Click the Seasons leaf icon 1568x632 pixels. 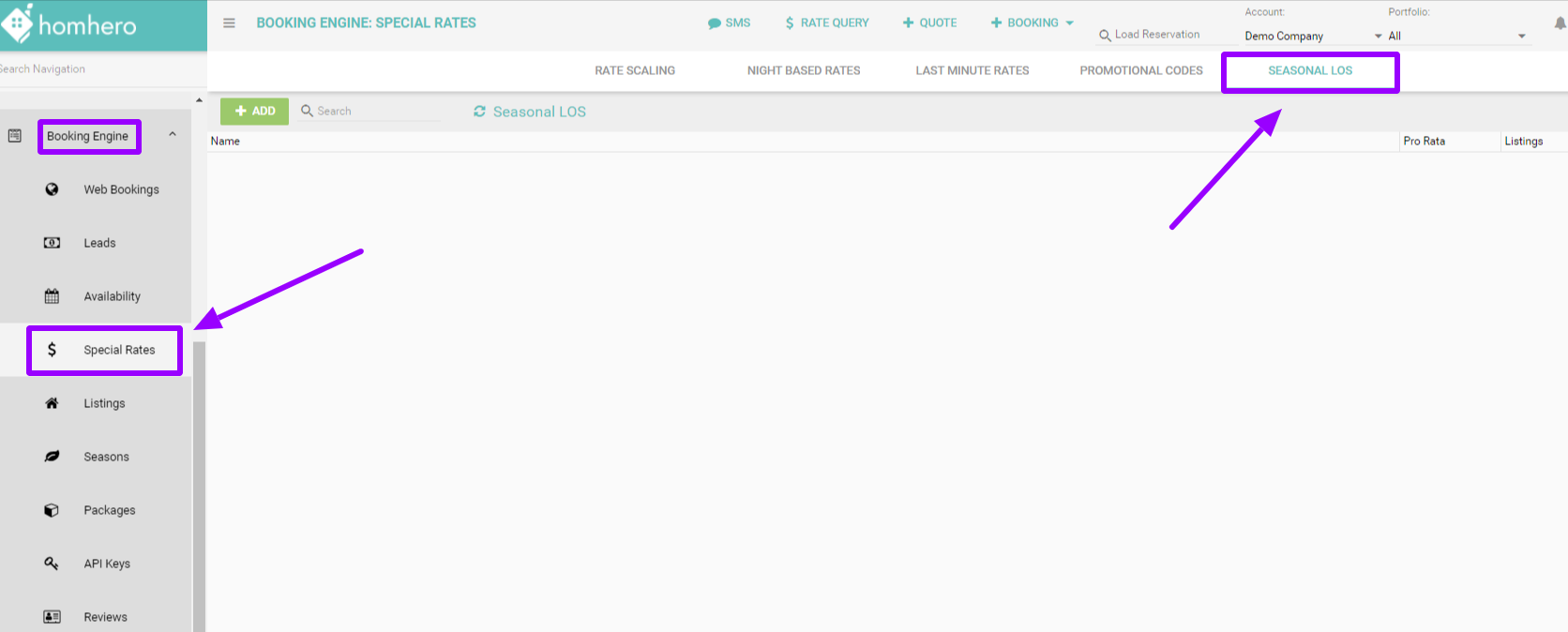[52, 457]
